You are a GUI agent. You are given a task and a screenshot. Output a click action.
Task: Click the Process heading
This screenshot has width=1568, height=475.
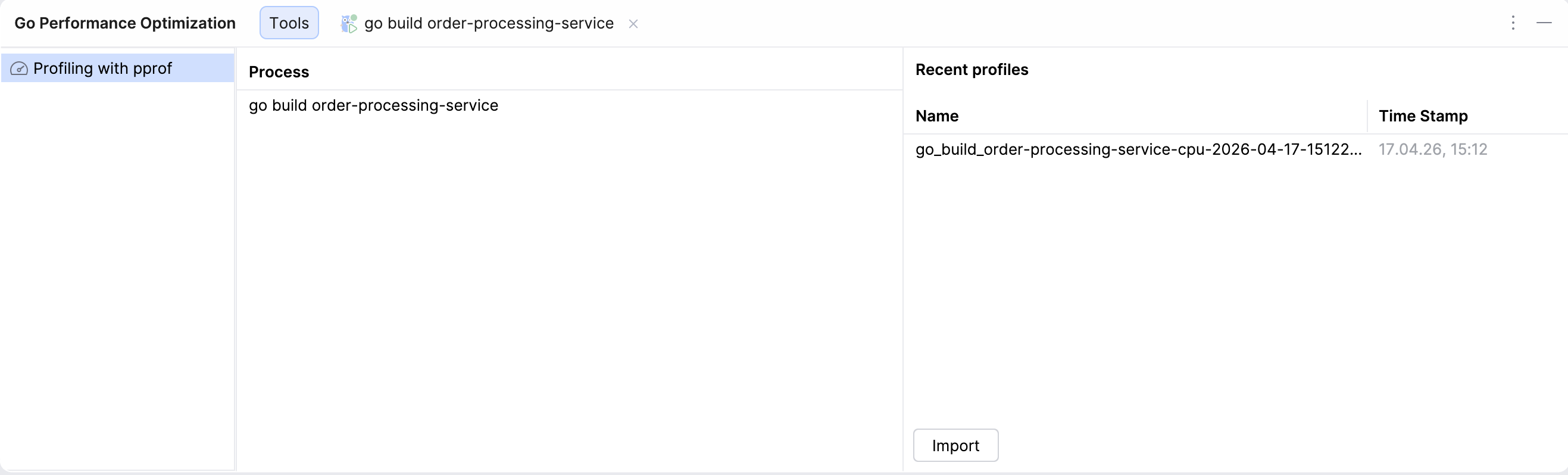(x=279, y=72)
